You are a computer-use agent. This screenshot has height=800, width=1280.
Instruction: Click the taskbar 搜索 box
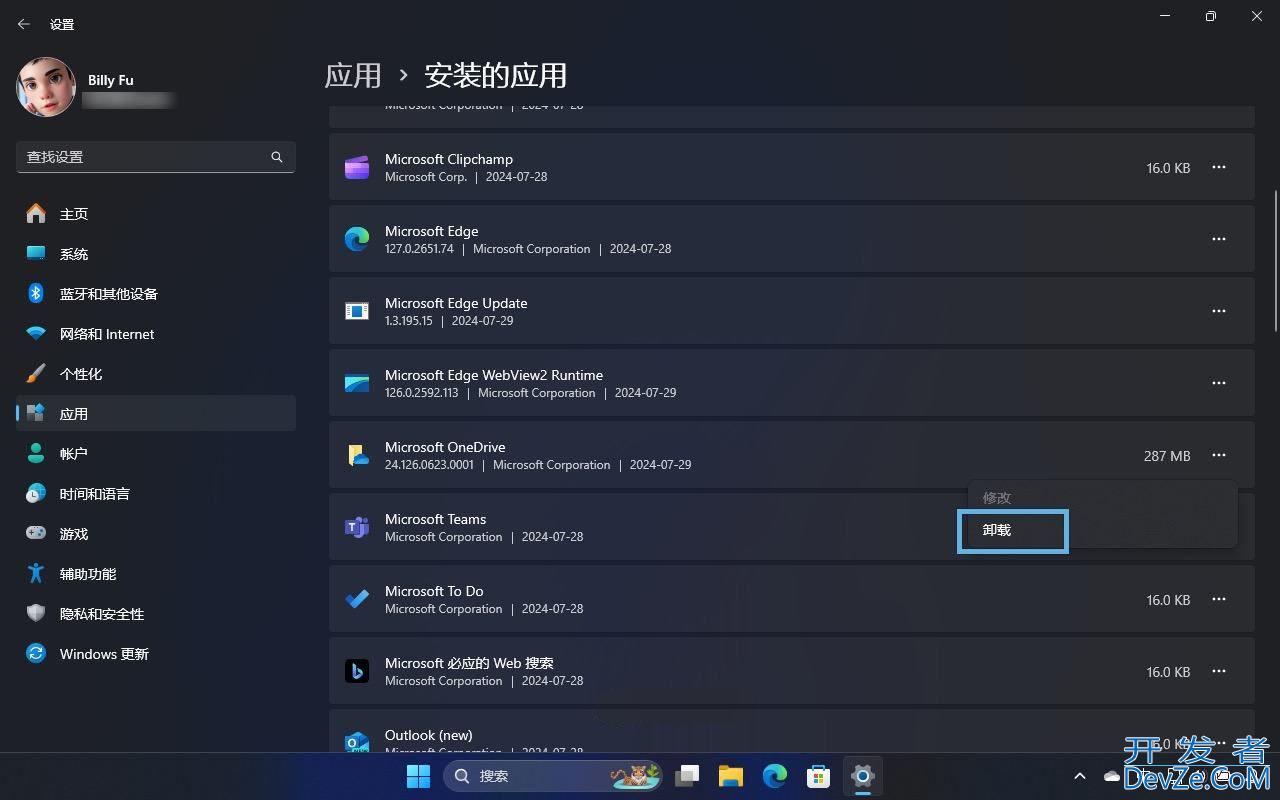coord(553,776)
